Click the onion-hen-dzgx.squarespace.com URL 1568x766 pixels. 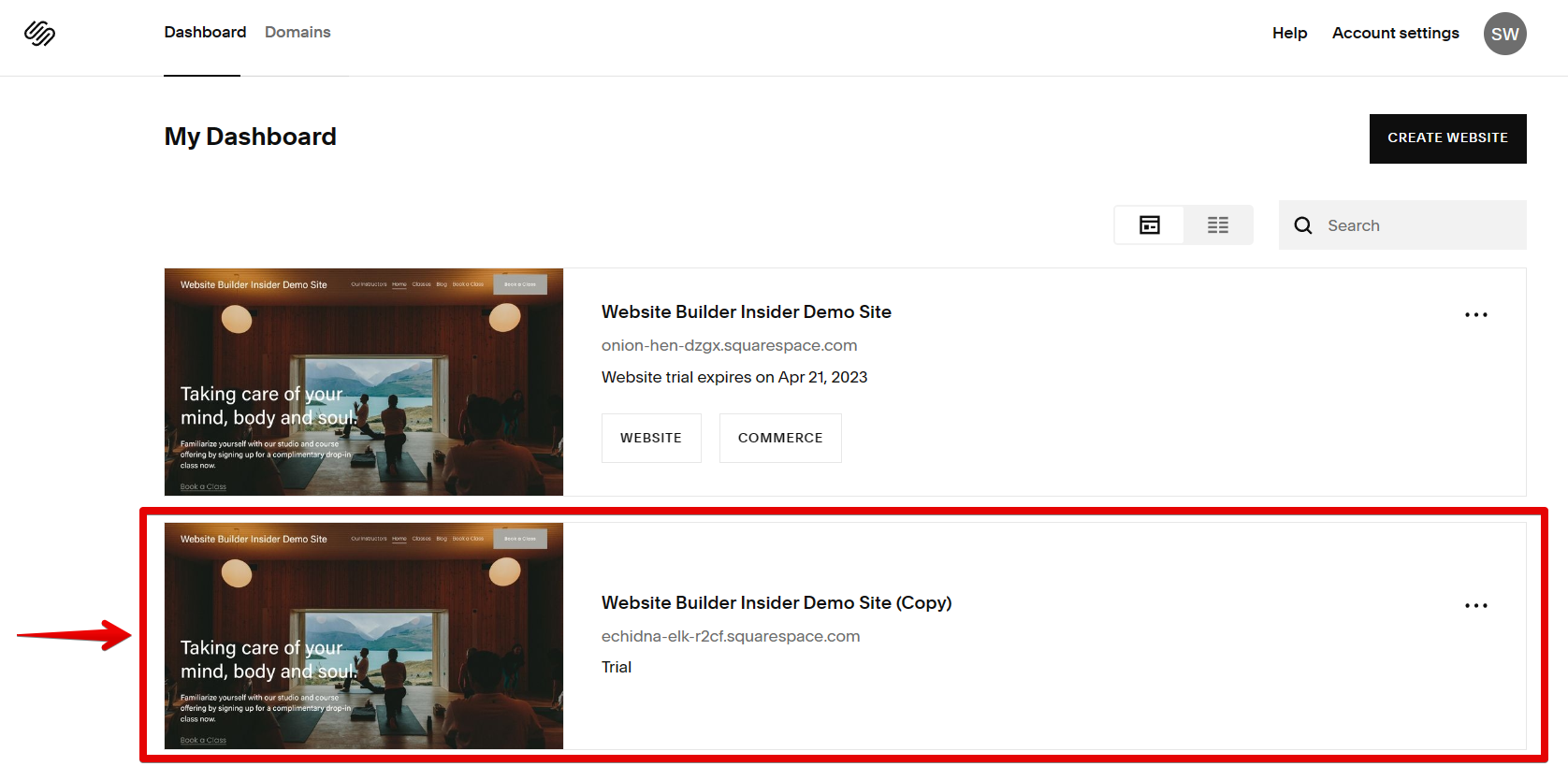729,345
